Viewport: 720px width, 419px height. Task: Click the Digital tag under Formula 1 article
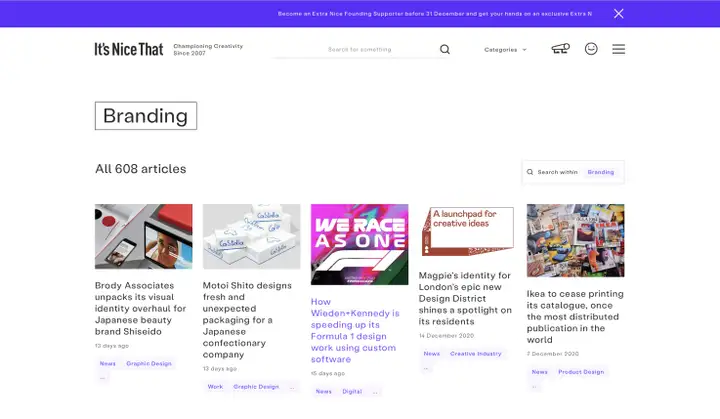tap(352, 391)
